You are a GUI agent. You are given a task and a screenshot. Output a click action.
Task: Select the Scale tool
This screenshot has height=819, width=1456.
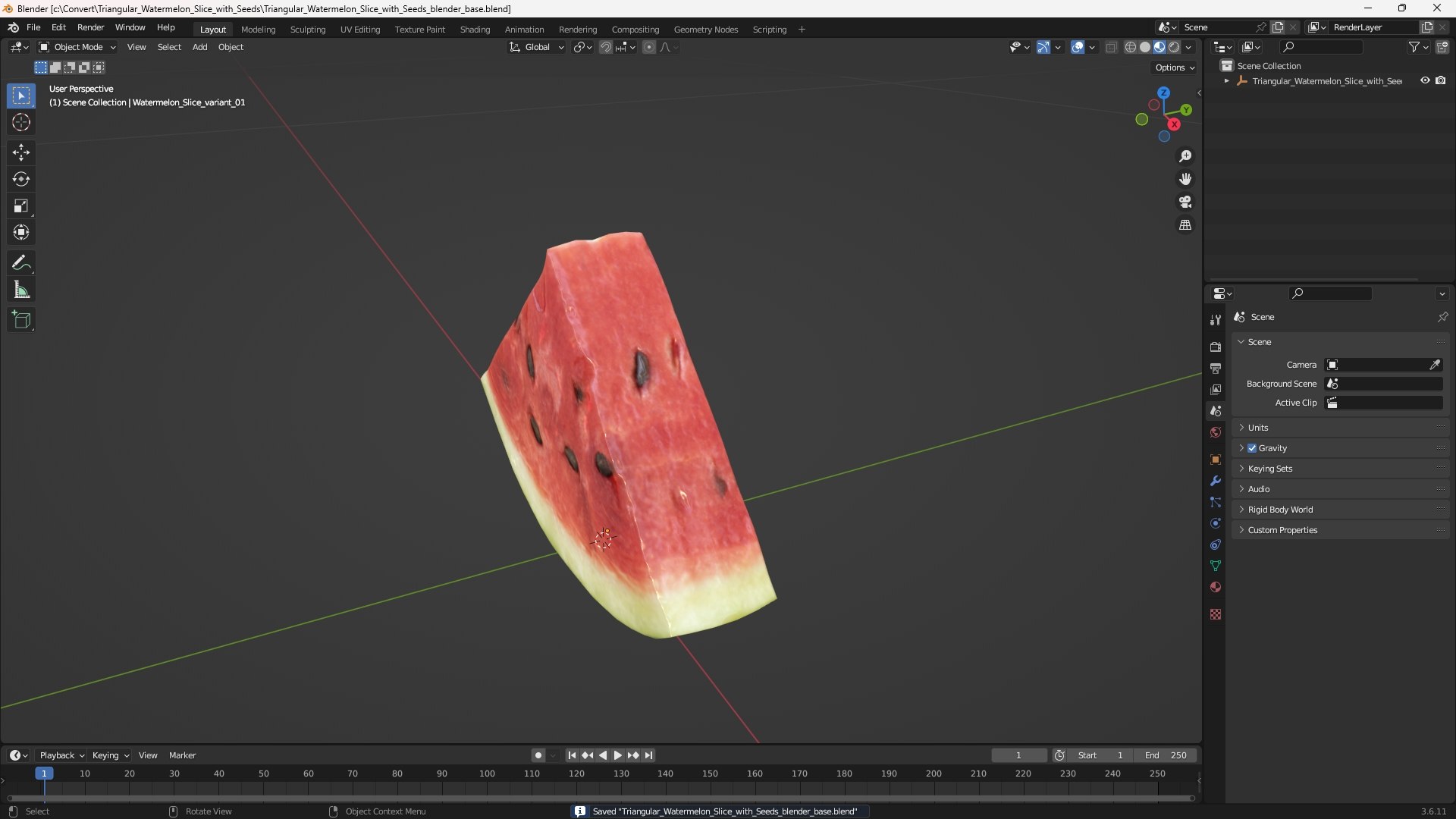point(21,206)
